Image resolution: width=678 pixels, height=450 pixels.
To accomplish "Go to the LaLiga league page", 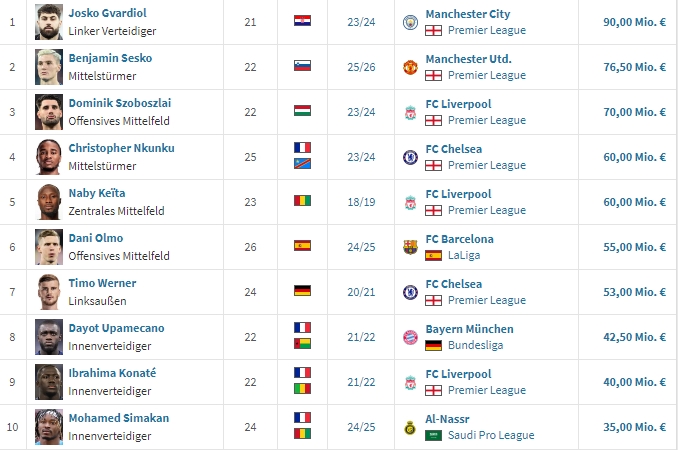I will tap(465, 255).
